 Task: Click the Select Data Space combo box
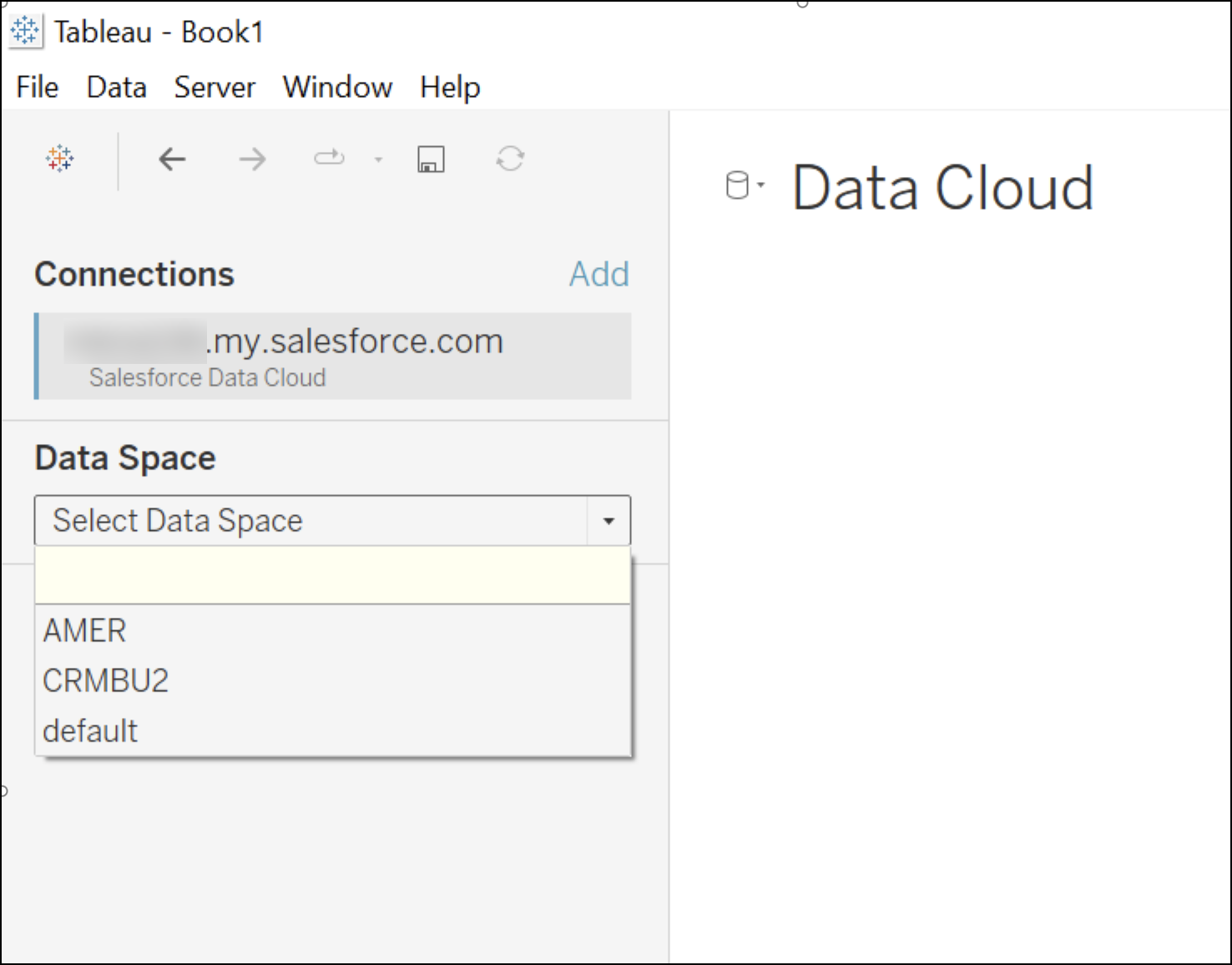coord(332,521)
